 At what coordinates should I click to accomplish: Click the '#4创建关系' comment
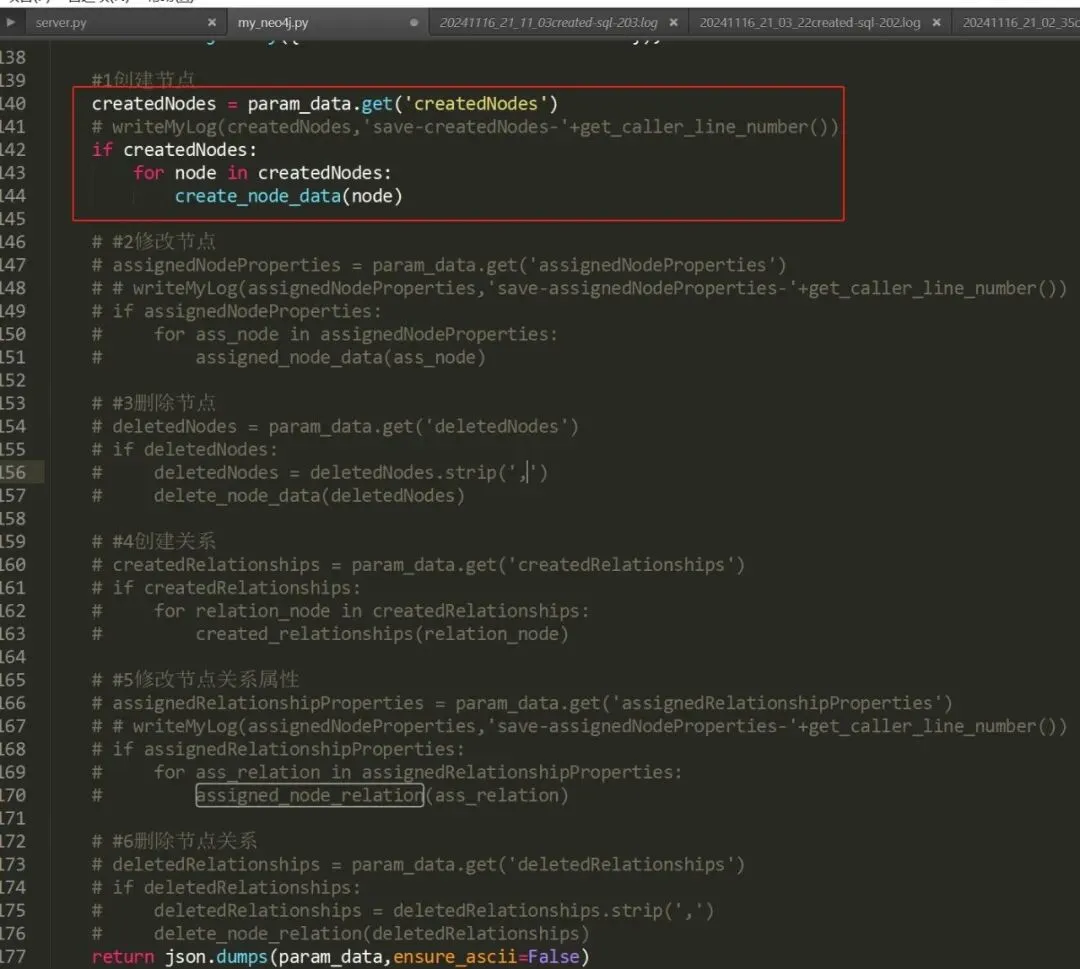(154, 541)
